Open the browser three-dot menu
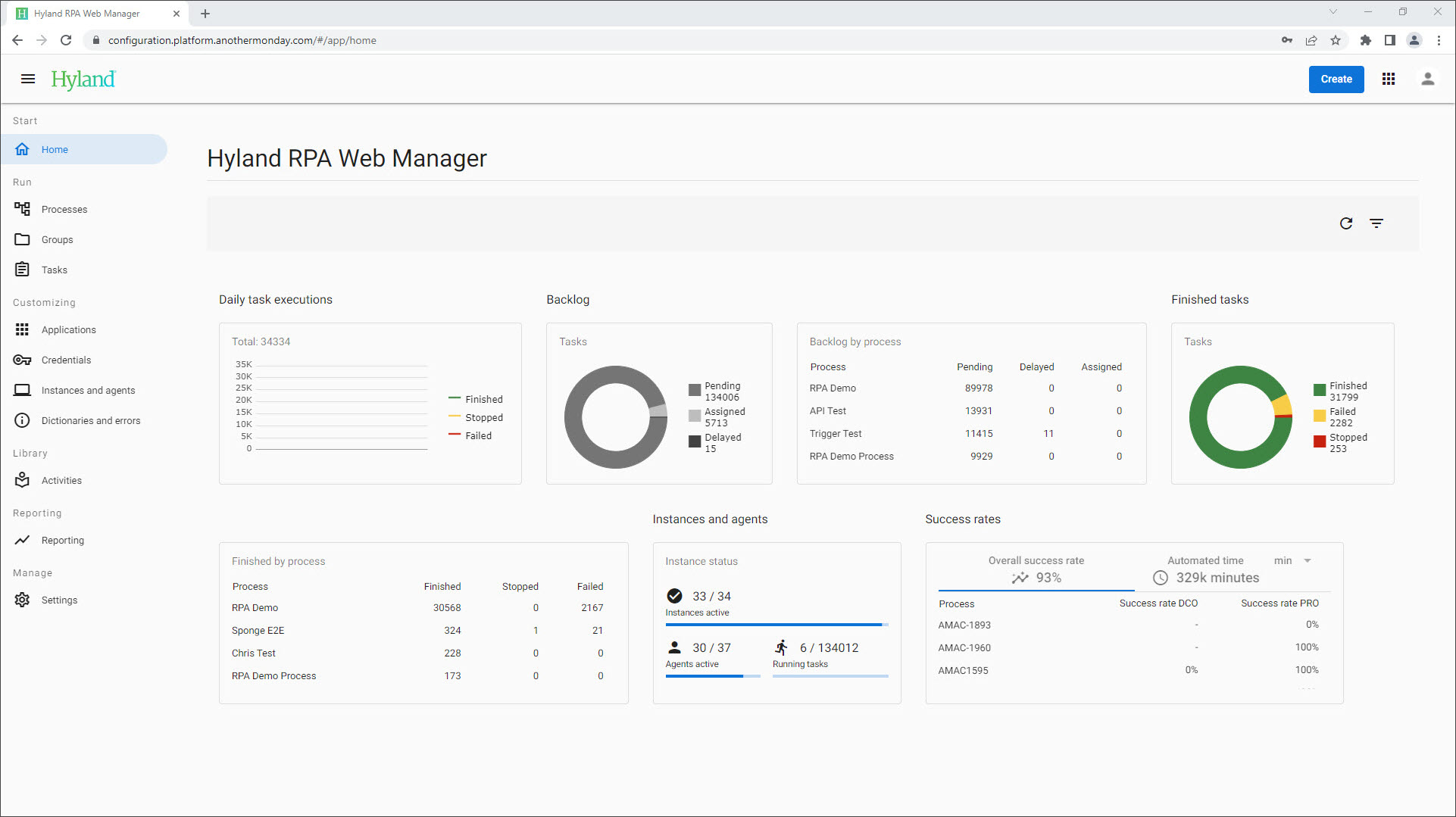Image resolution: width=1456 pixels, height=817 pixels. 1439,40
